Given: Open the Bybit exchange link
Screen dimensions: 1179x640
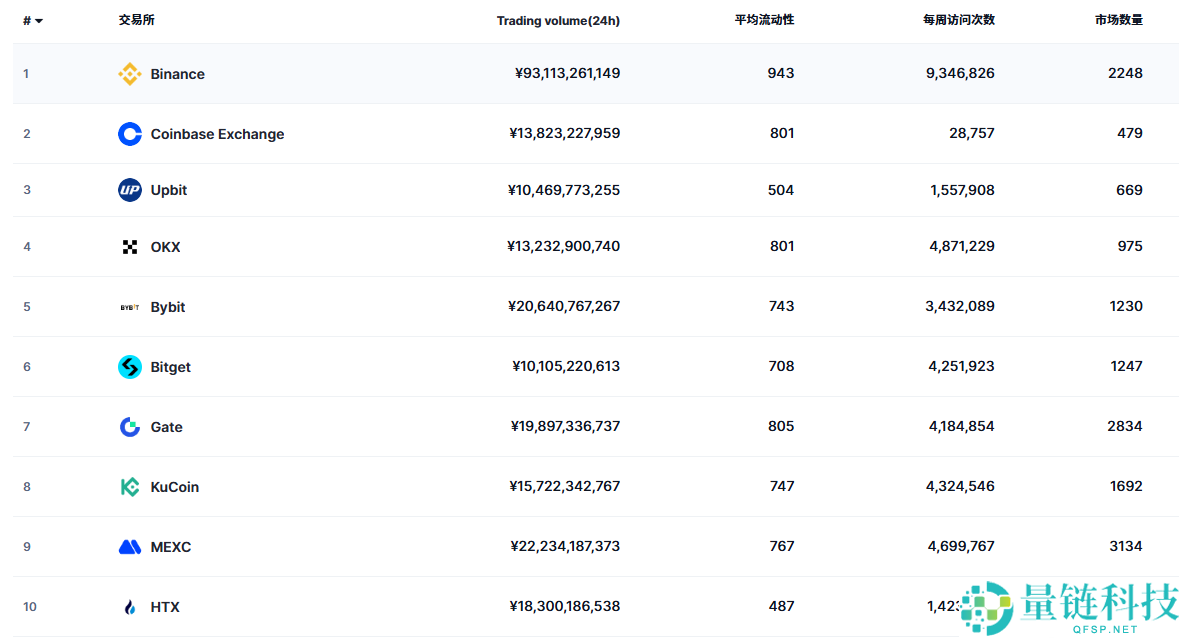Looking at the screenshot, I should pos(168,307).
